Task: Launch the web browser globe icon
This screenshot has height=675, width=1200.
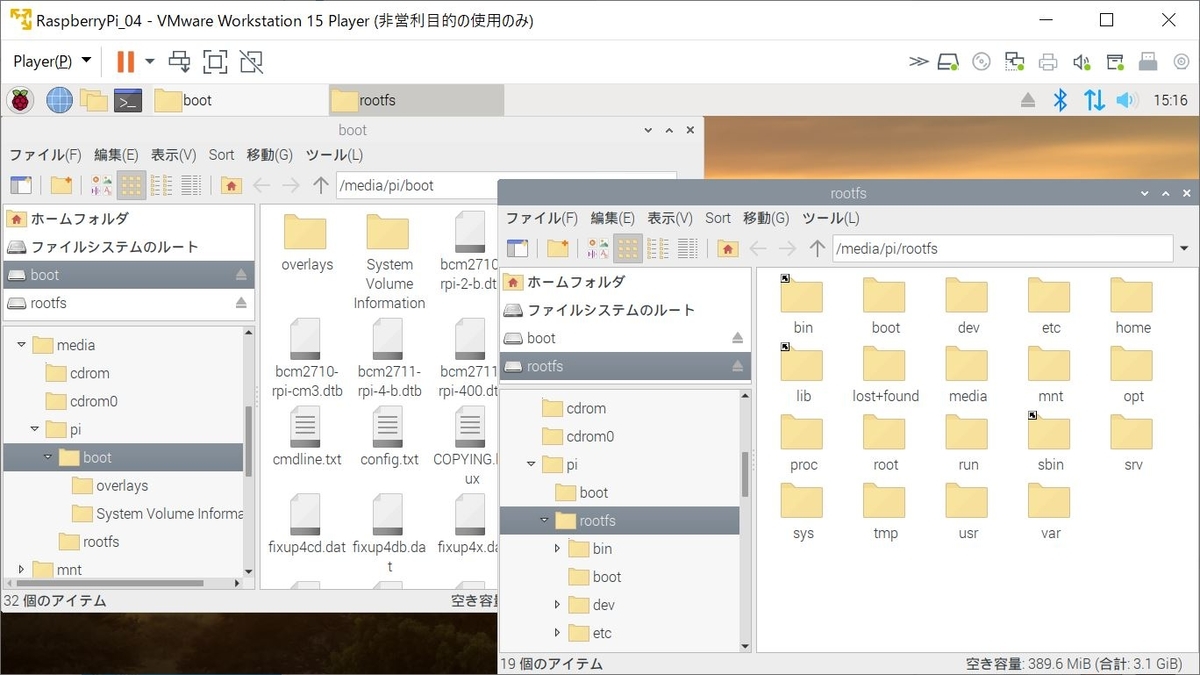Action: pyautogui.click(x=59, y=100)
